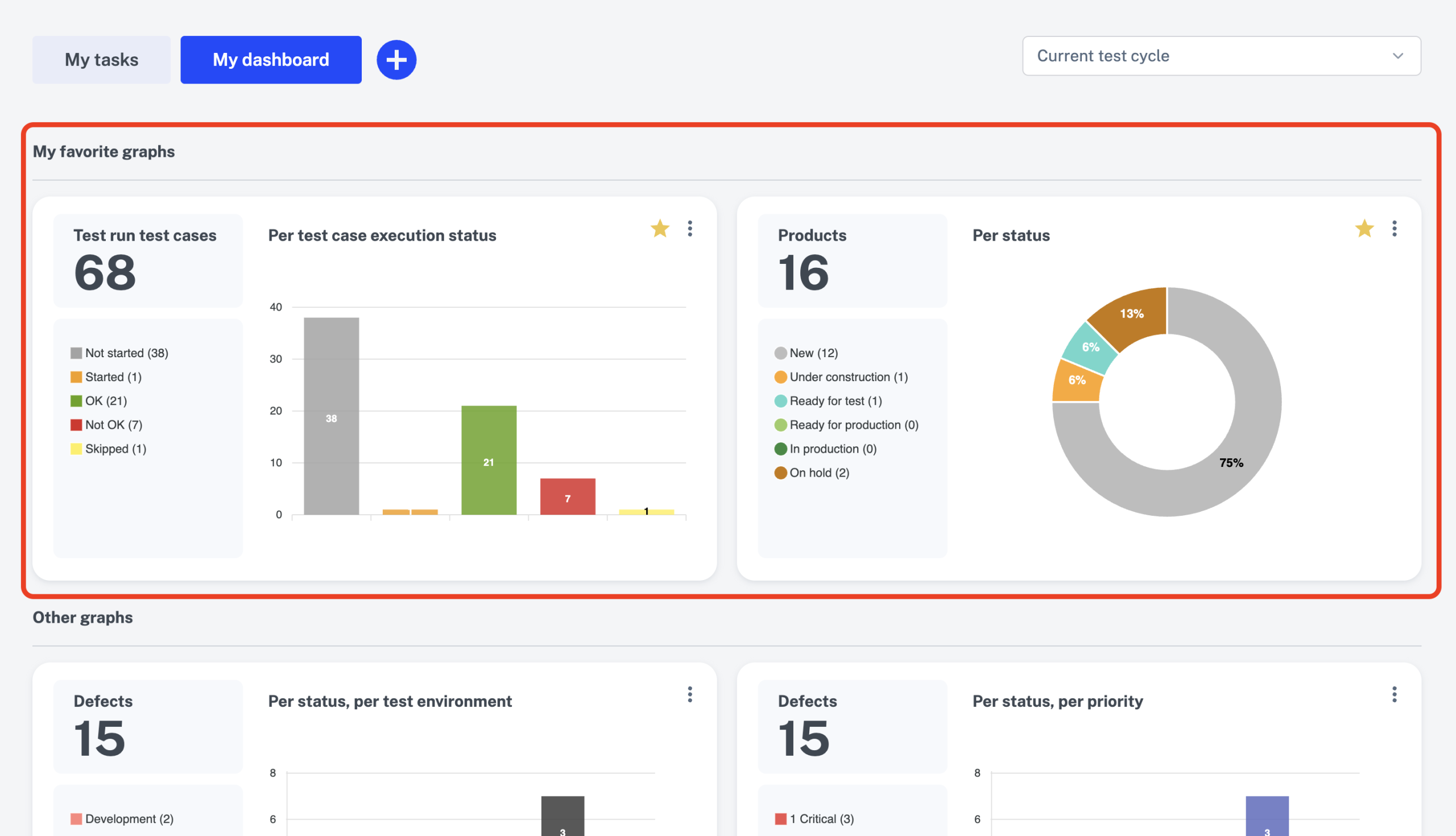Toggle the 1 Critical (3) legend entry

pyautogui.click(x=814, y=819)
